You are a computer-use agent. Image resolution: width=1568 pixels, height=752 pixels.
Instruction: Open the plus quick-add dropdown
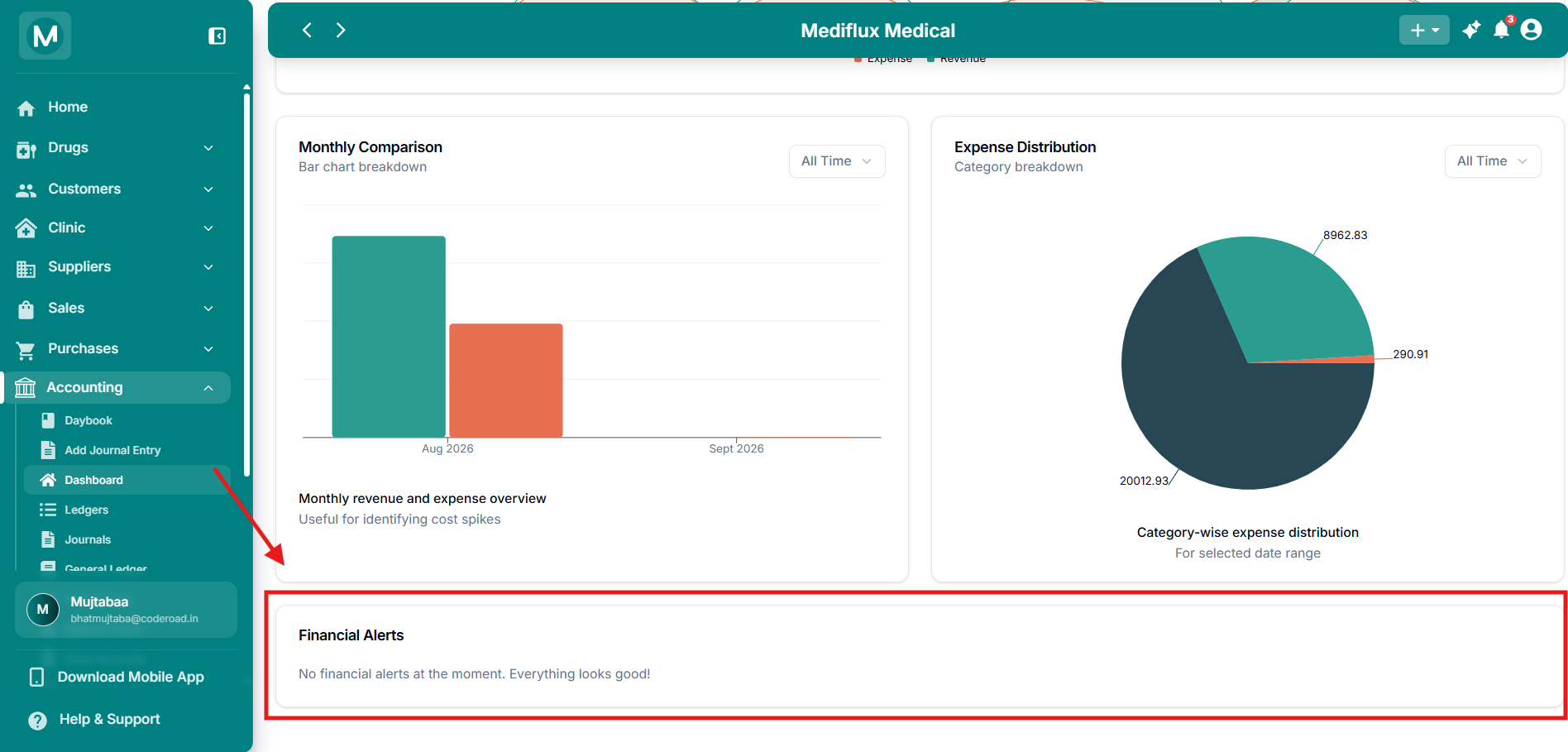pos(1423,30)
